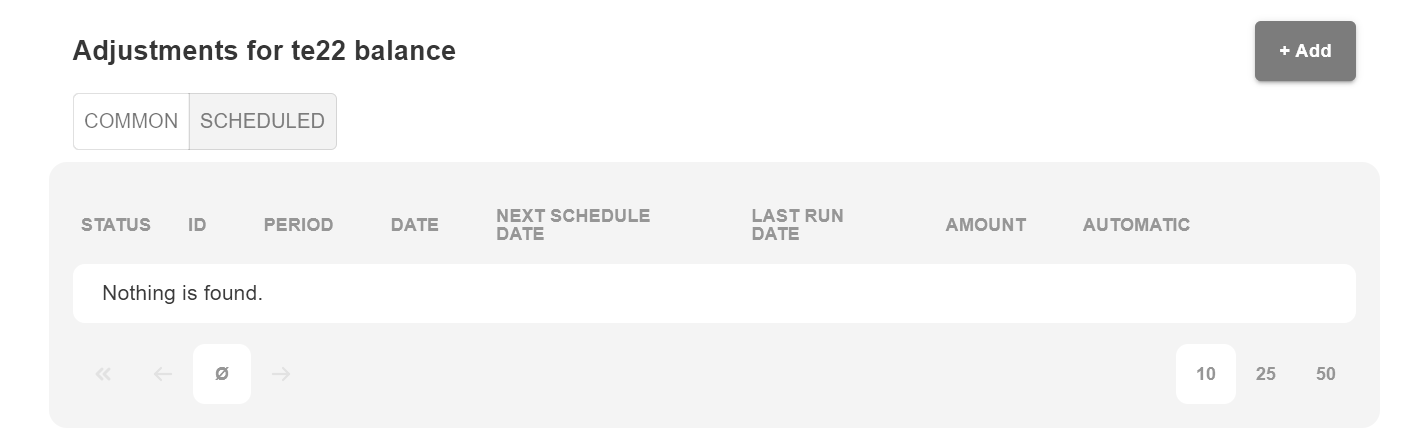
Task: Select the Scheduled tab
Action: 262,121
